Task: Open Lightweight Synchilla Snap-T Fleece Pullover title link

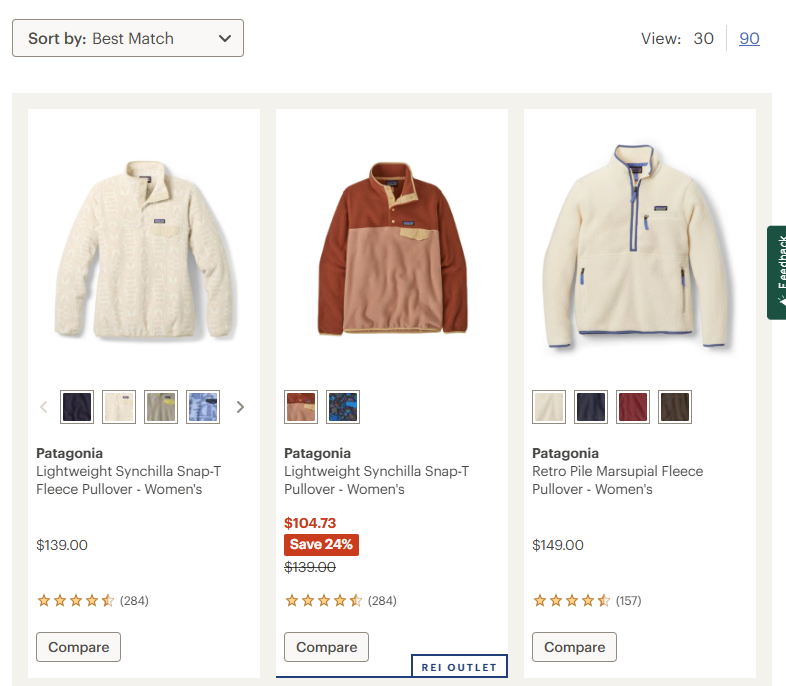Action: click(119, 480)
